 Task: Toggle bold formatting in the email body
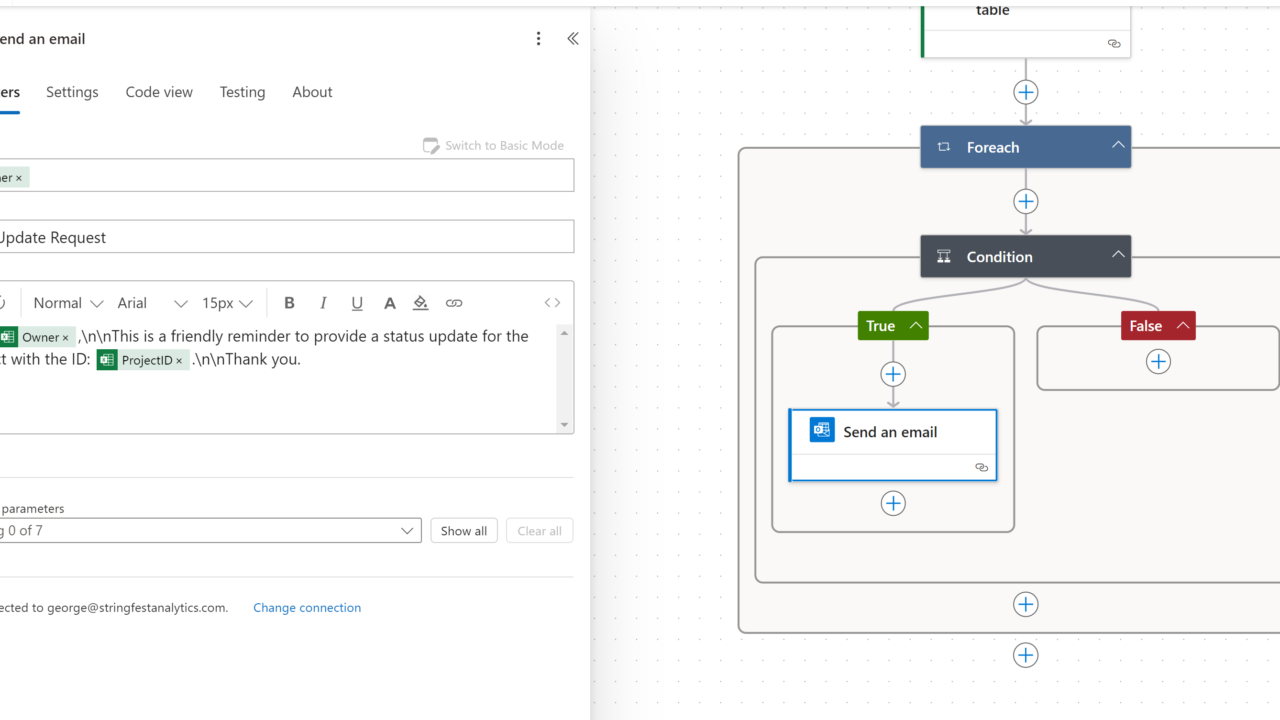click(x=289, y=303)
